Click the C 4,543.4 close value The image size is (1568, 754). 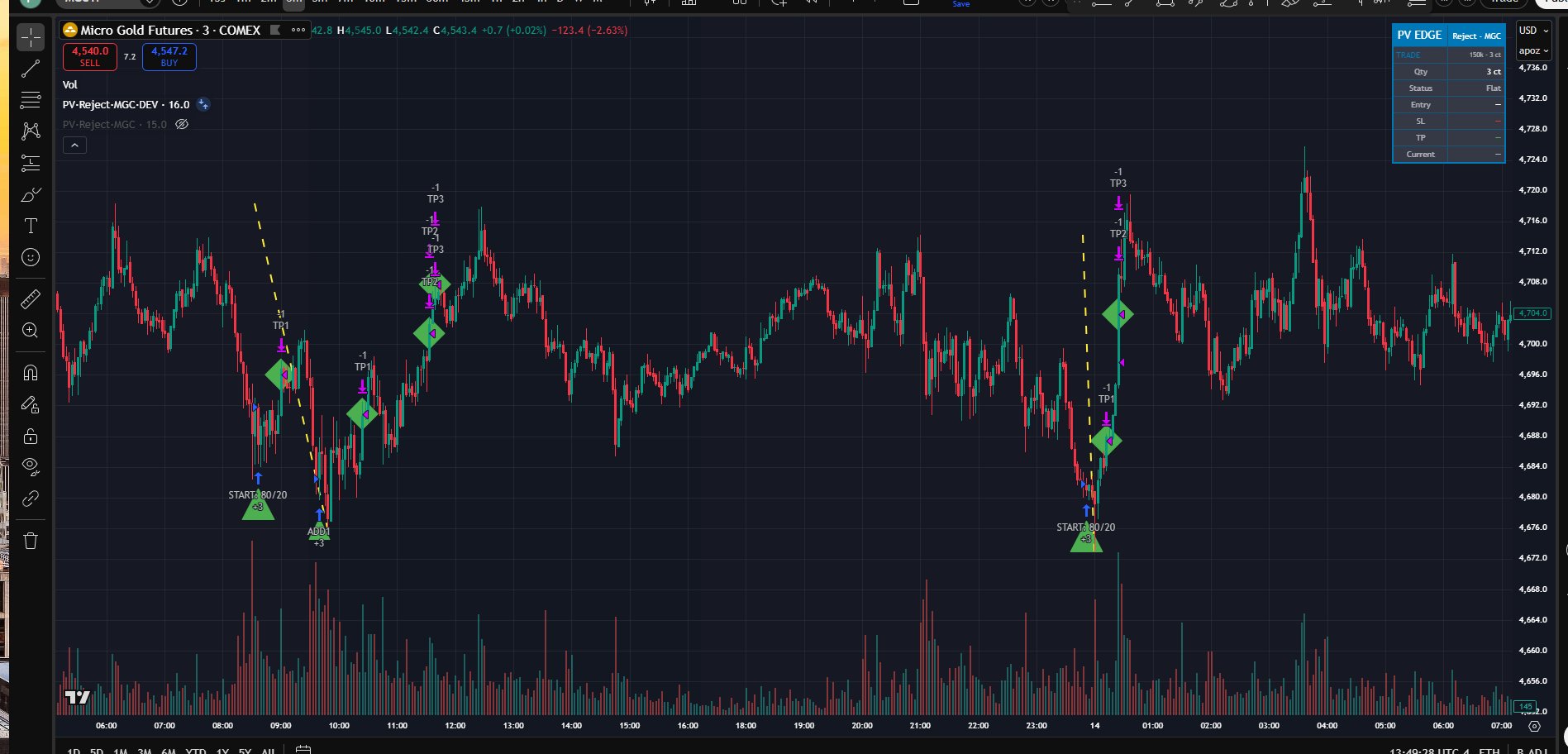click(x=455, y=31)
